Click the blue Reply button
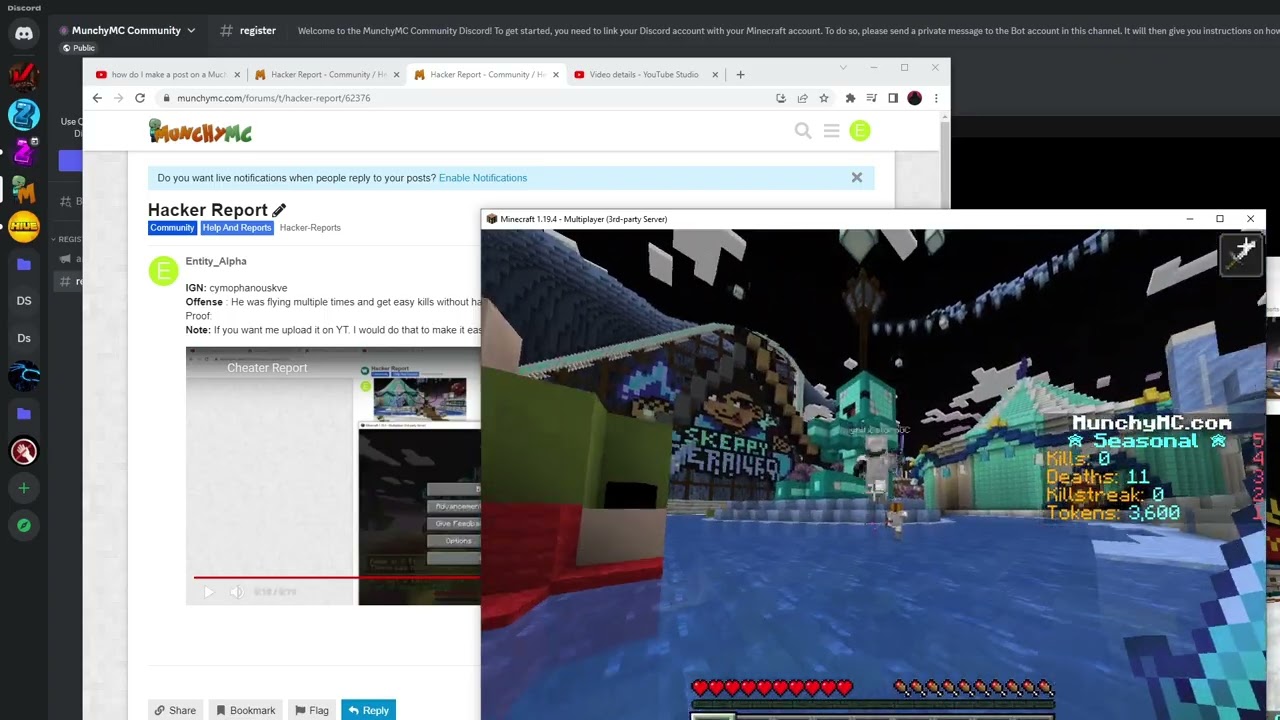 [x=368, y=710]
